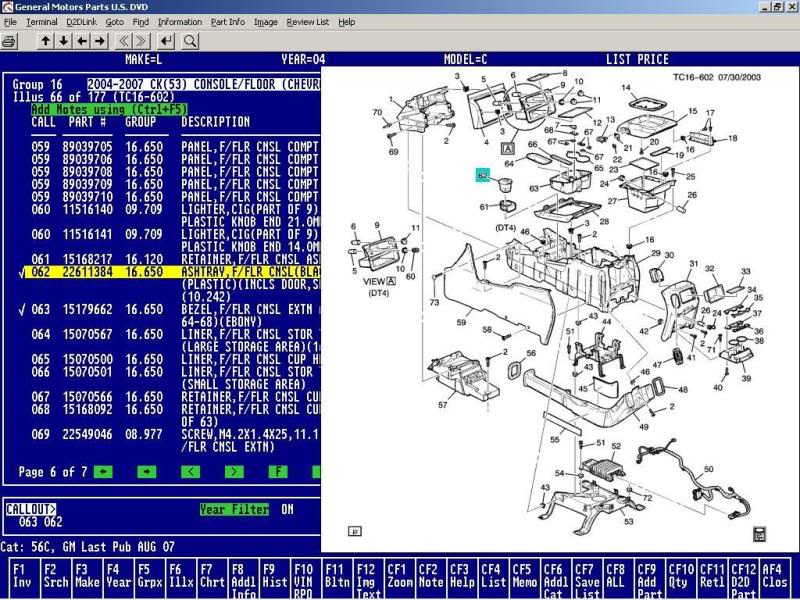Click the double-right chevron toolbar button
The image size is (800, 600).
click(142, 41)
